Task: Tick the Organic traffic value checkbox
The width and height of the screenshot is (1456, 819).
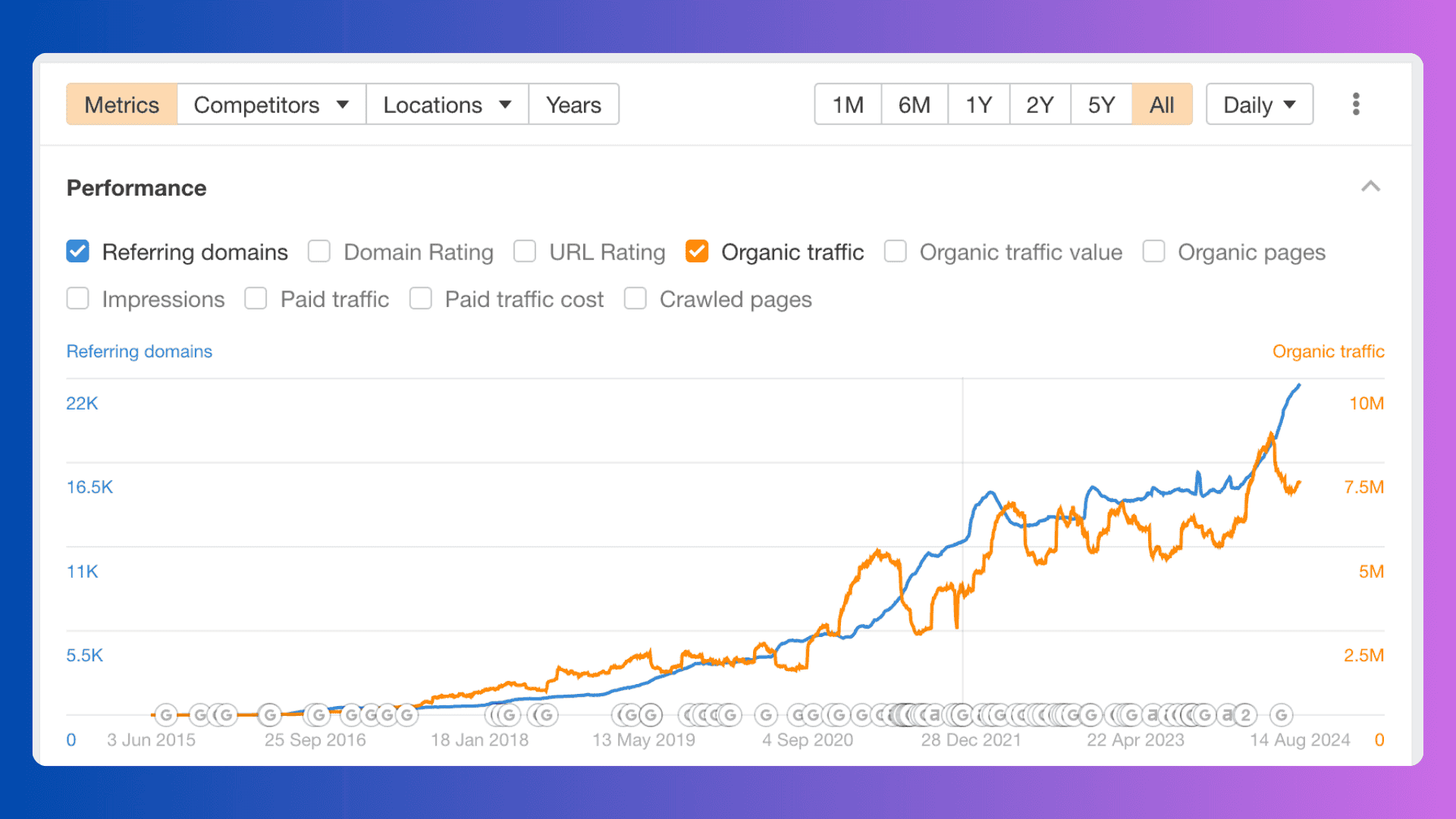Action: click(896, 252)
